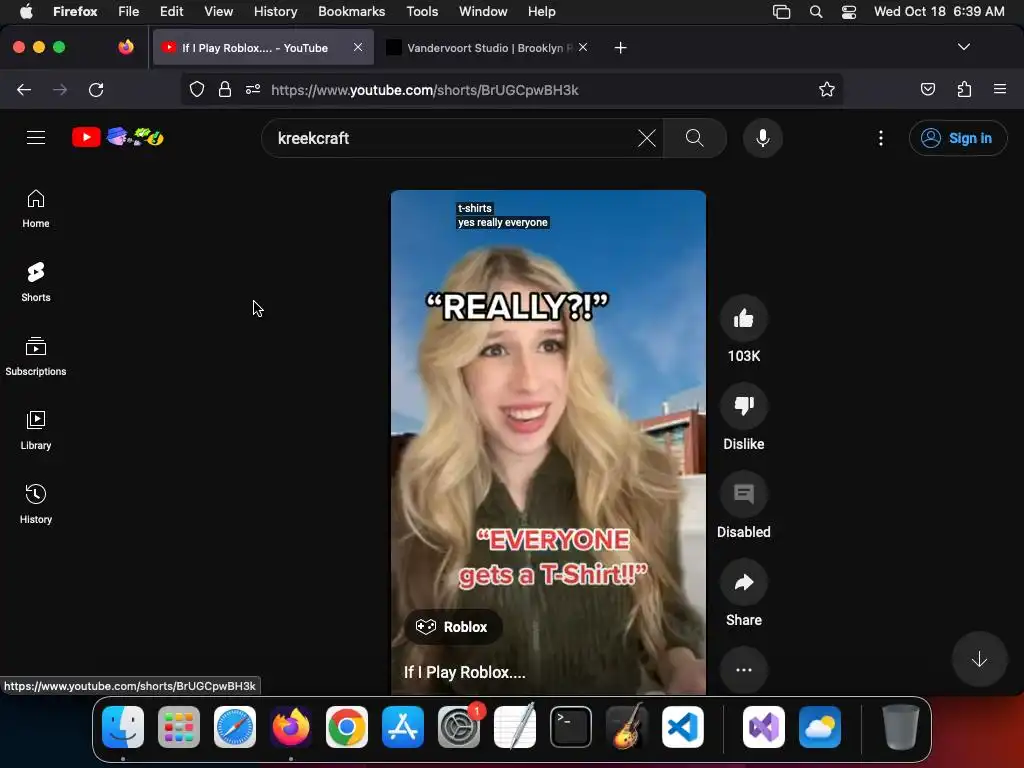Open the YouTube guide hamburger menu
This screenshot has width=1024, height=768.
[36, 138]
